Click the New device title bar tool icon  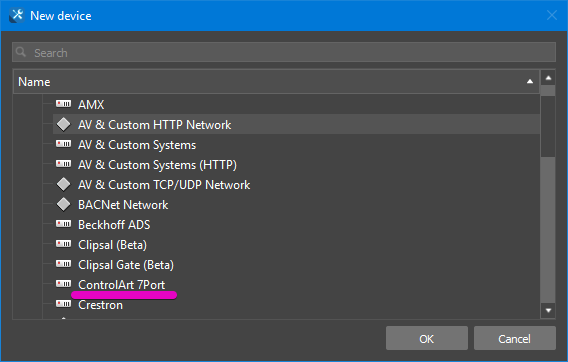(x=17, y=15)
